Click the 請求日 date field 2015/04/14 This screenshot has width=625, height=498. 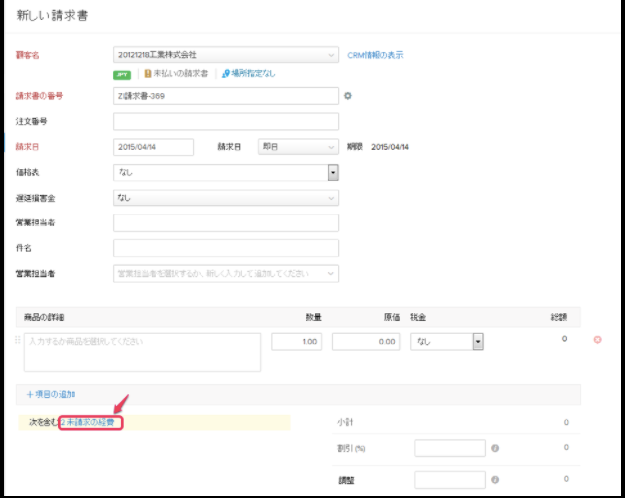coord(153,147)
